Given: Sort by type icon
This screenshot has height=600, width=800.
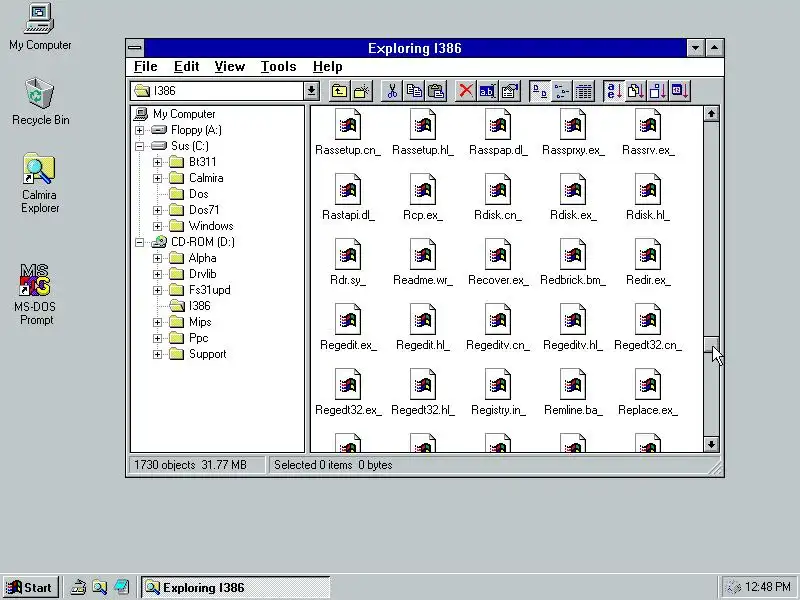Looking at the screenshot, I should click(636, 91).
